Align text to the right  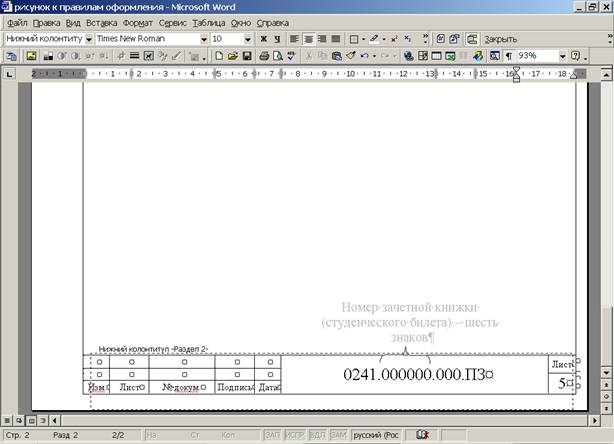[x=322, y=39]
